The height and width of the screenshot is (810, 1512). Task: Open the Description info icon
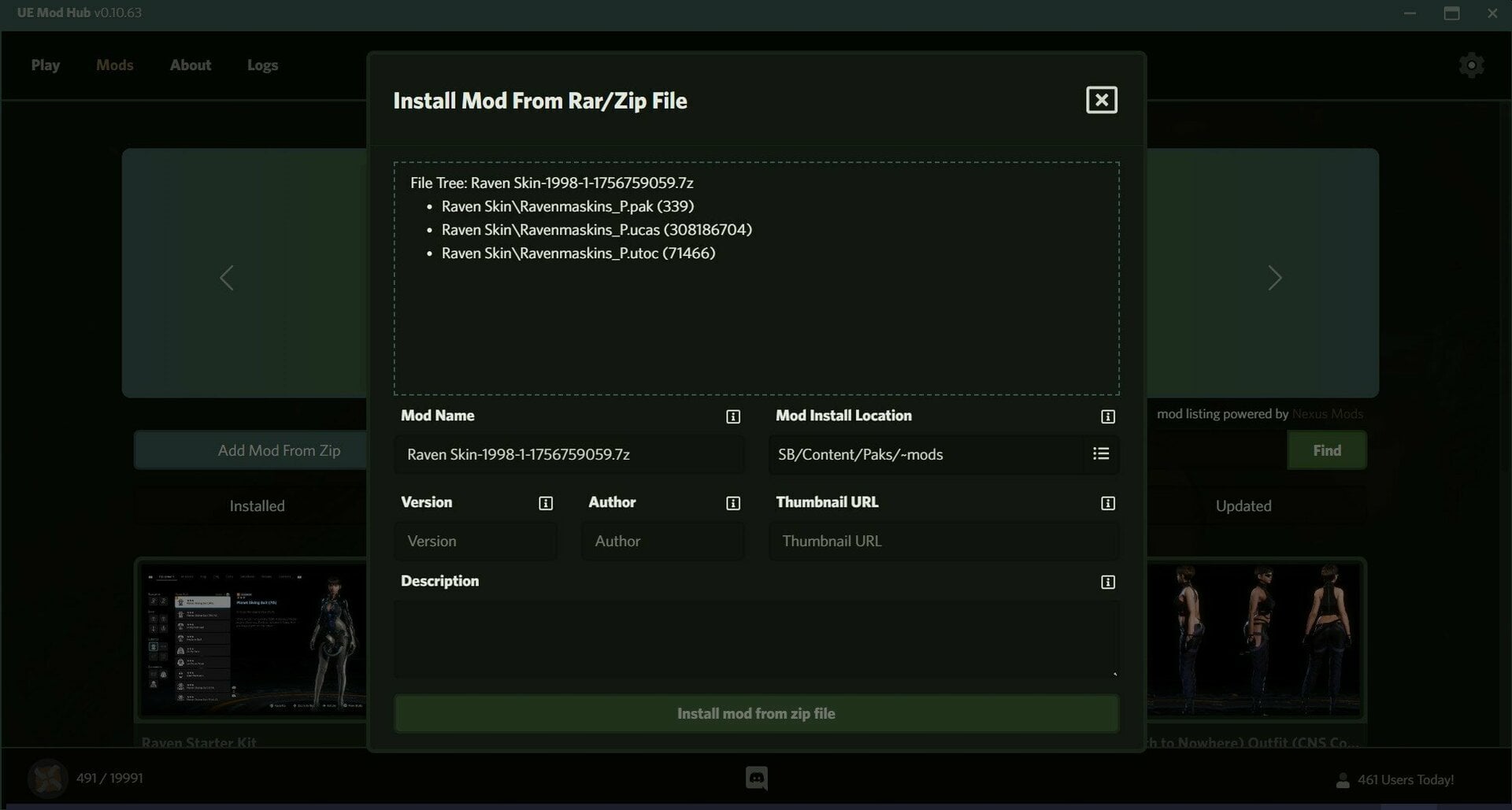[x=1108, y=582]
